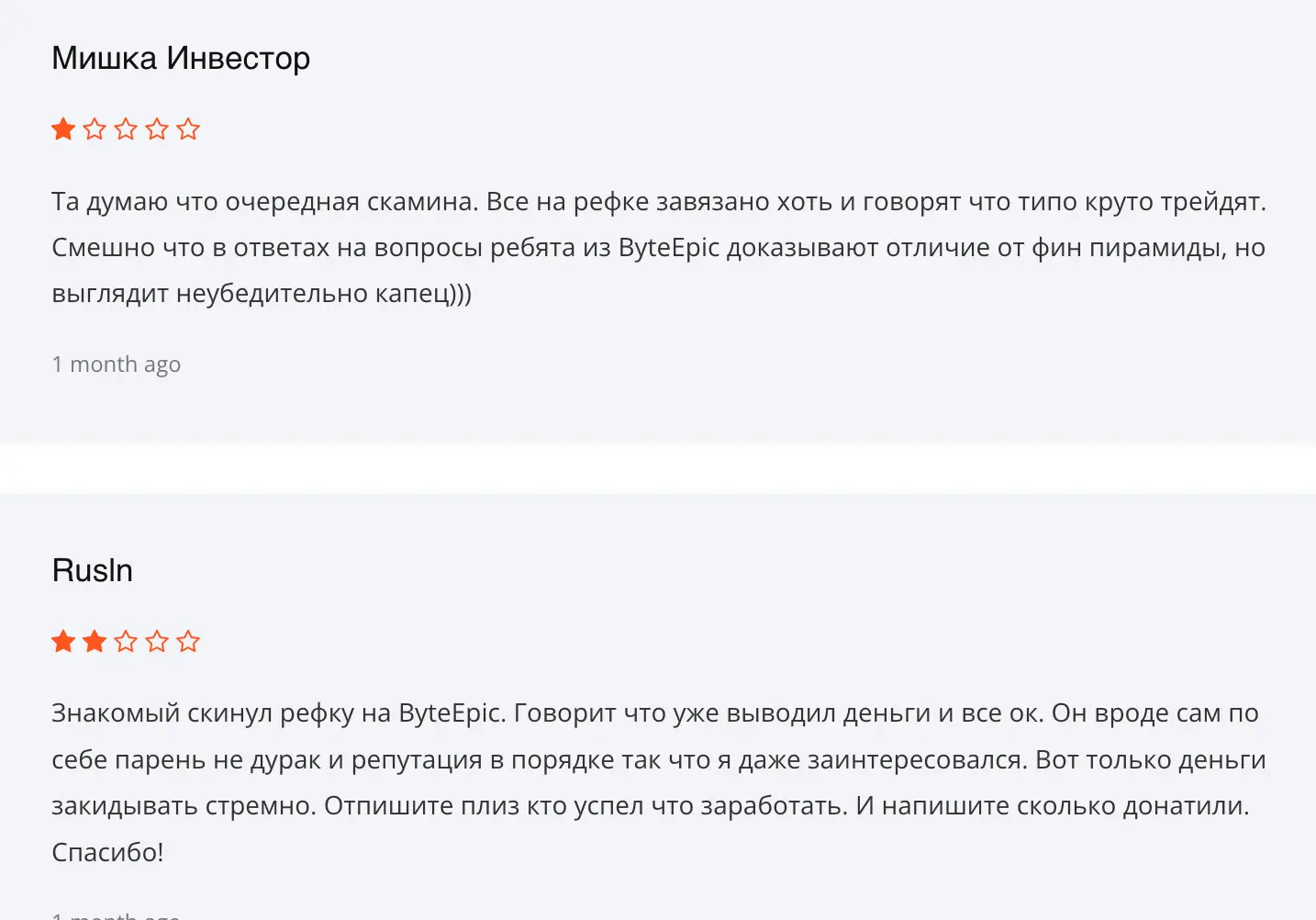1316x920 pixels.
Task: Select the fifth star in Мишка Инвестор's review
Action: point(188,129)
